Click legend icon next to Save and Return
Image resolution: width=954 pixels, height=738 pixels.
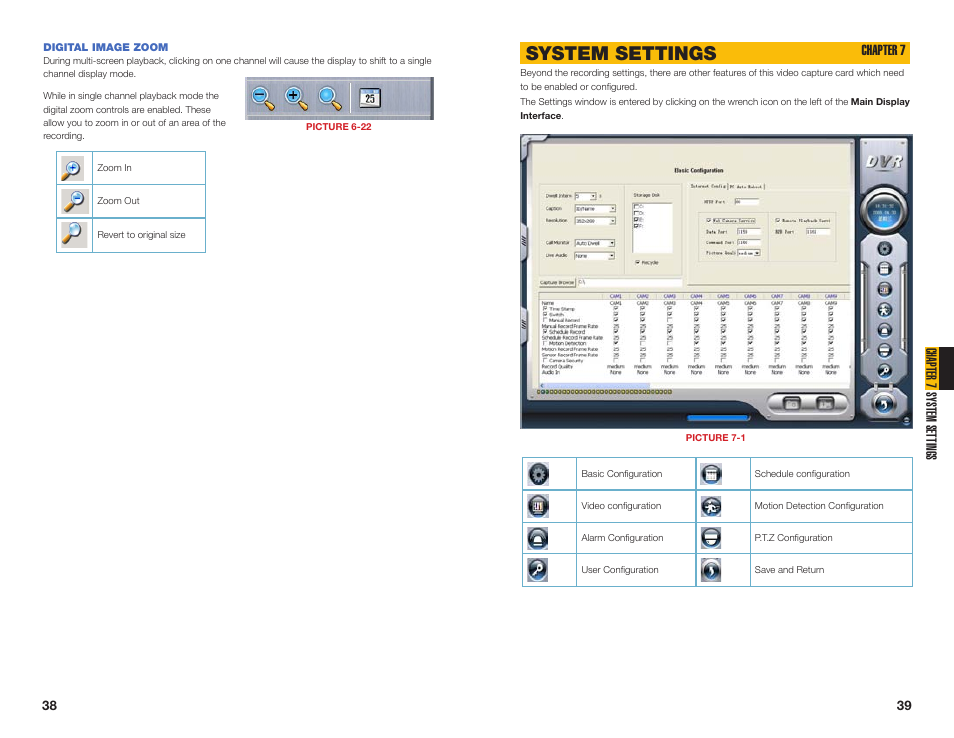point(711,570)
